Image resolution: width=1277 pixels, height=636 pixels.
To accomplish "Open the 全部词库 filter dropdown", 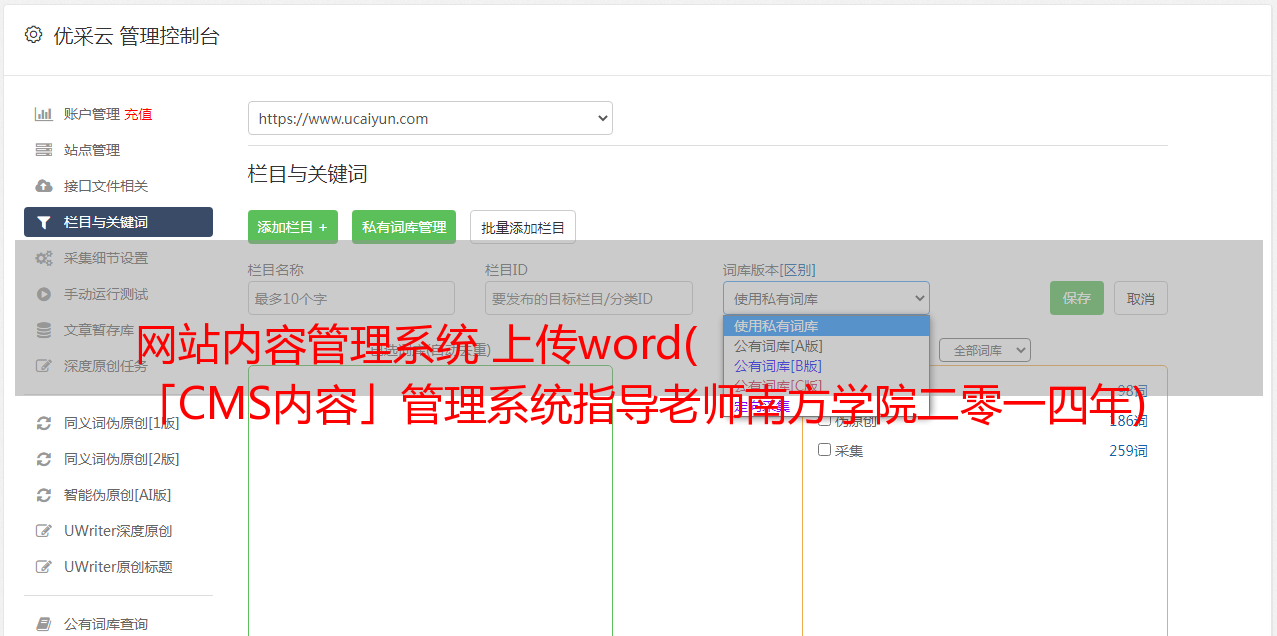I will [x=985, y=350].
